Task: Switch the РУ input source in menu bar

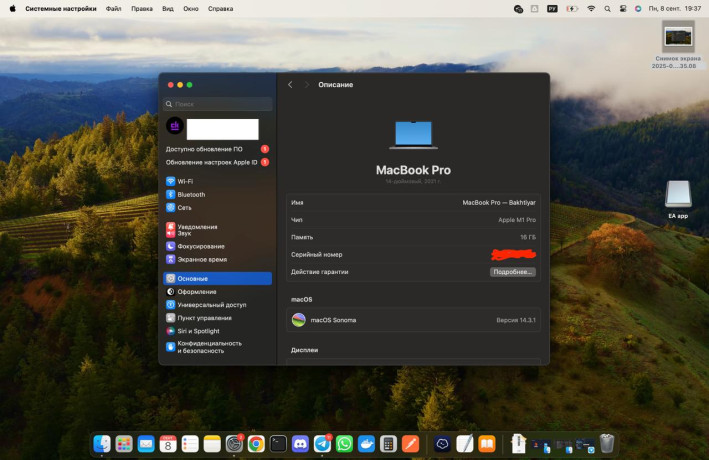Action: pos(552,9)
